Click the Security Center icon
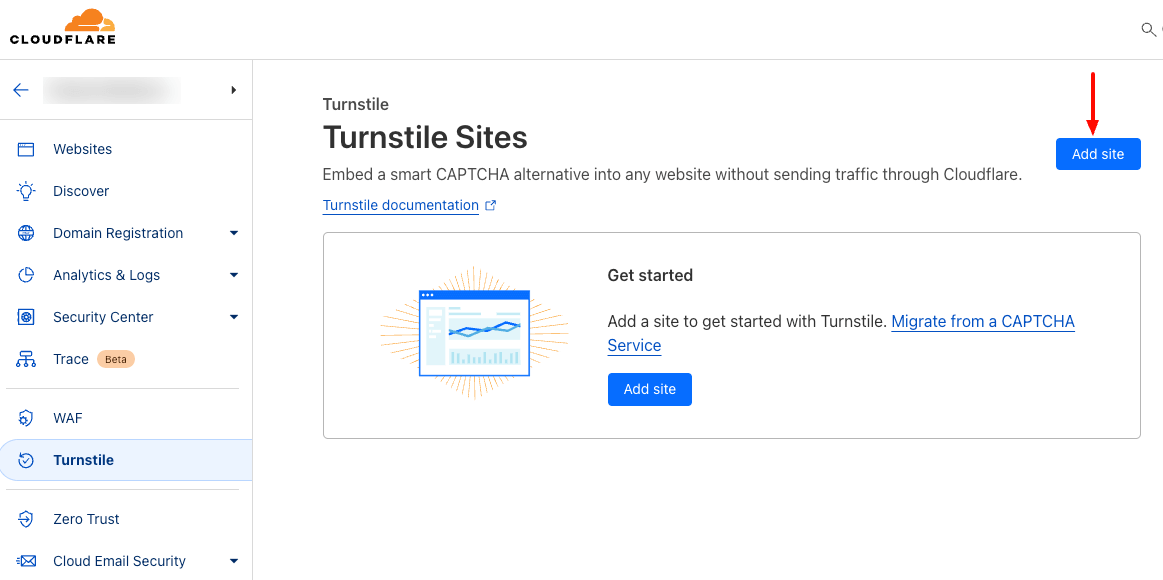The image size is (1163, 580). 26,317
